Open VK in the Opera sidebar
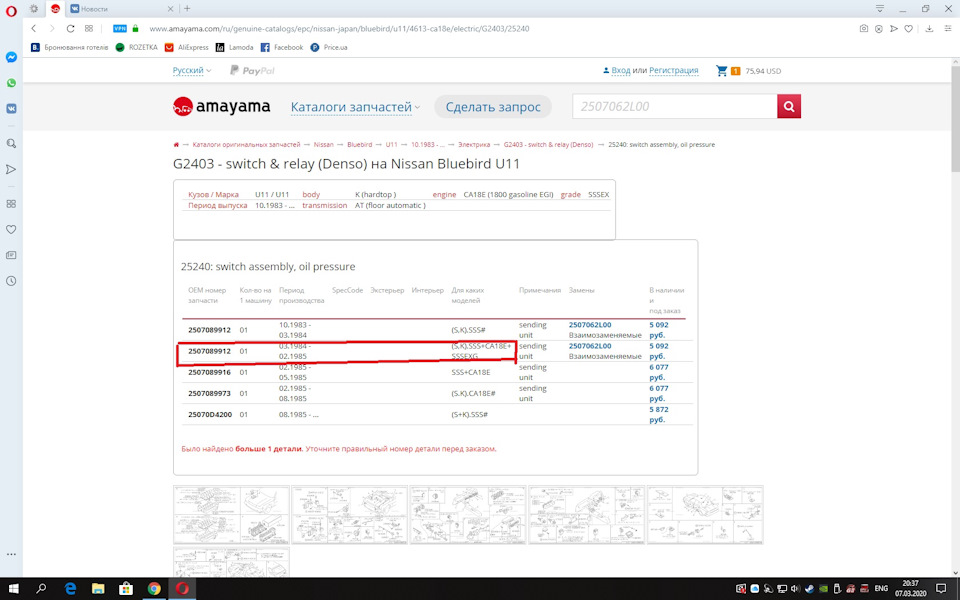960x600 pixels. pos(11,108)
